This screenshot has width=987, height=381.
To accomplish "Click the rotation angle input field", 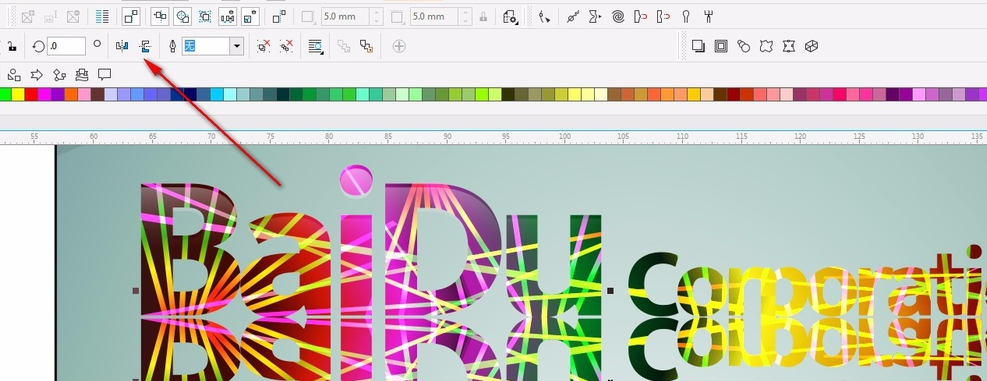I will 66,46.
